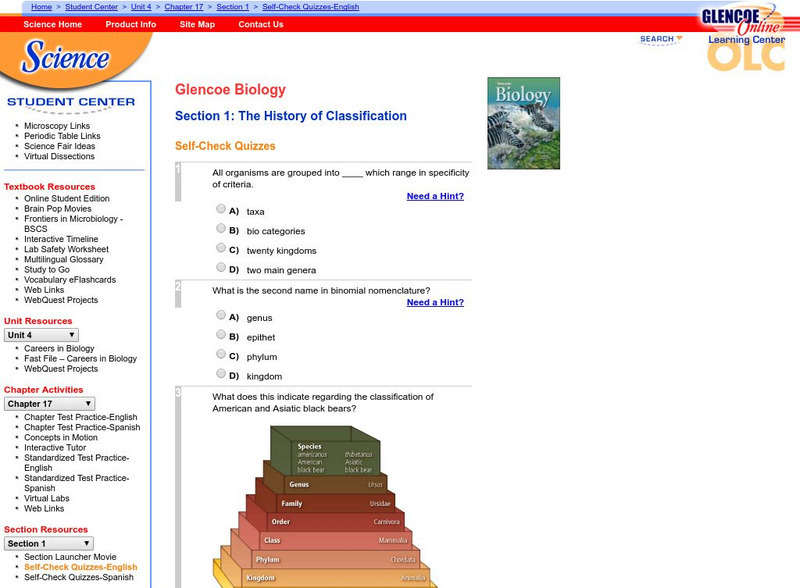Open WebQuest Projects under Unit Resources
This screenshot has height=588, width=800.
61,369
